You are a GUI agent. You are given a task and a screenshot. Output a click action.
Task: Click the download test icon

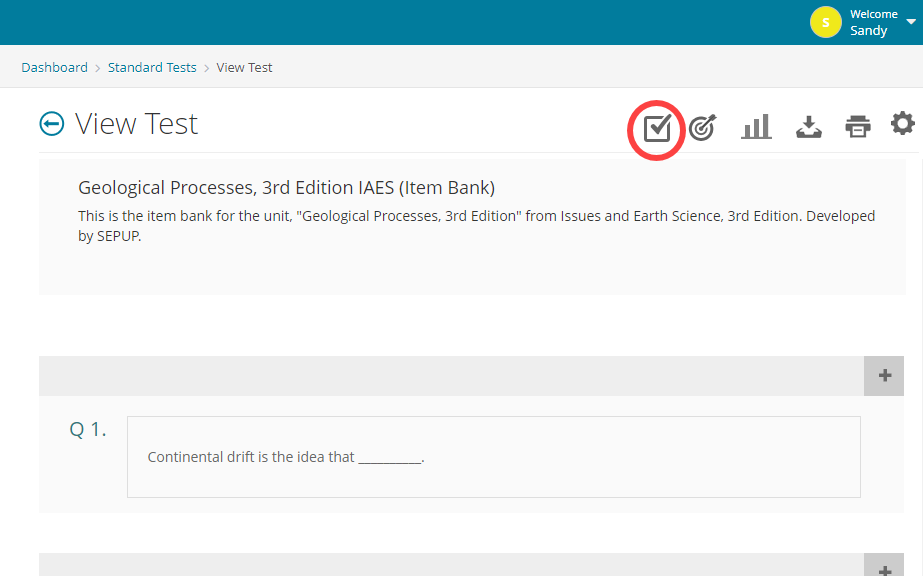pos(808,127)
